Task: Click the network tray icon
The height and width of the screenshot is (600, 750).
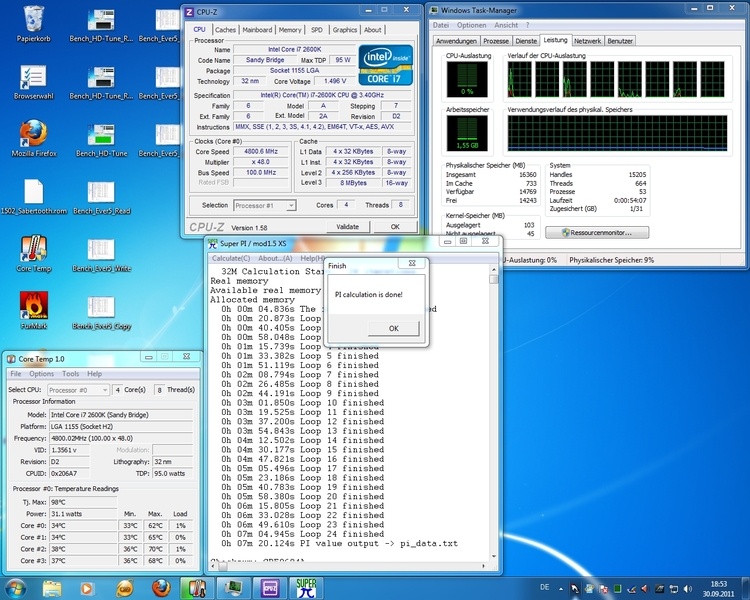Action: coord(673,589)
